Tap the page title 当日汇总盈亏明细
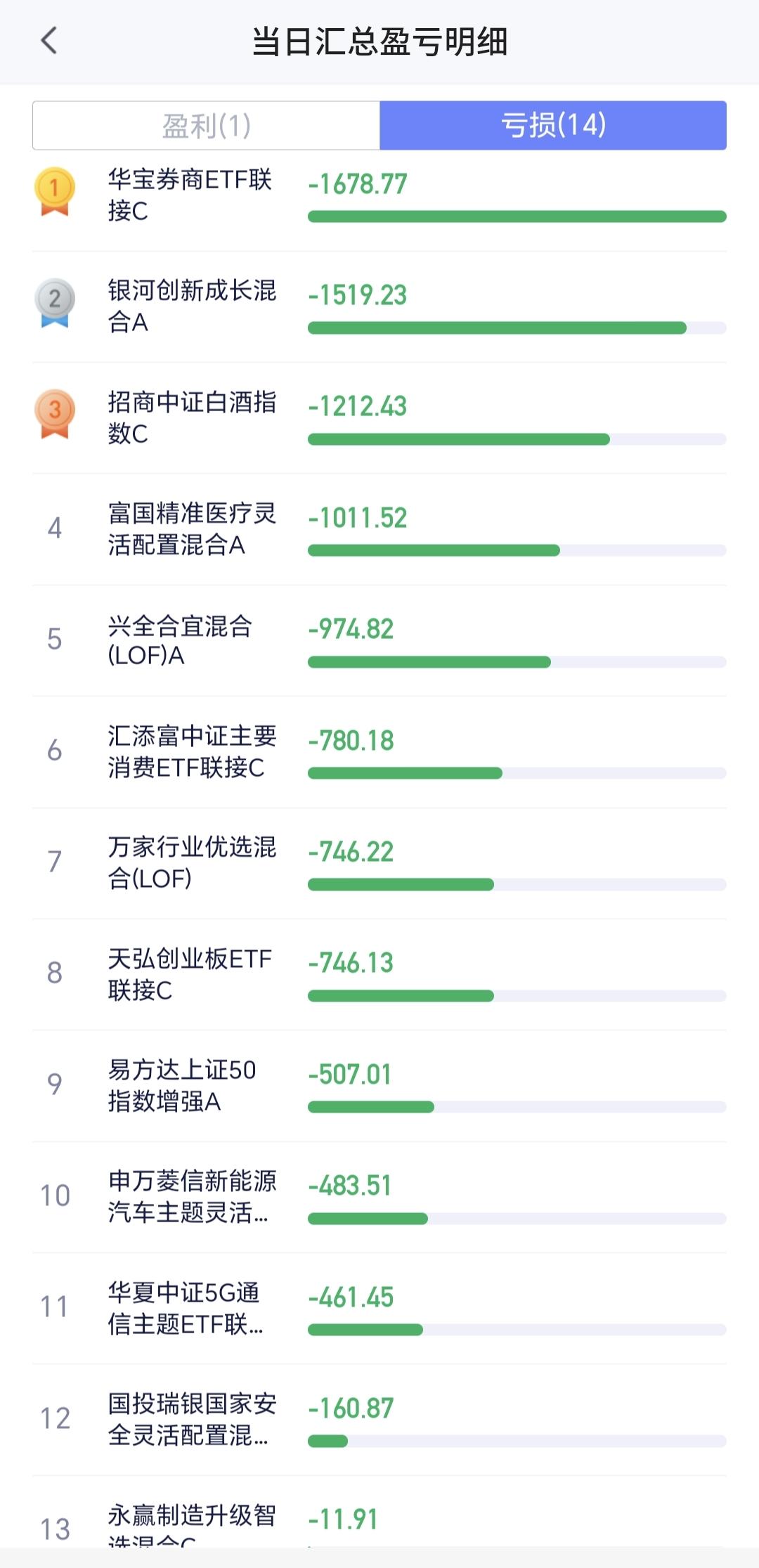Image resolution: width=759 pixels, height=1568 pixels. [379, 41]
